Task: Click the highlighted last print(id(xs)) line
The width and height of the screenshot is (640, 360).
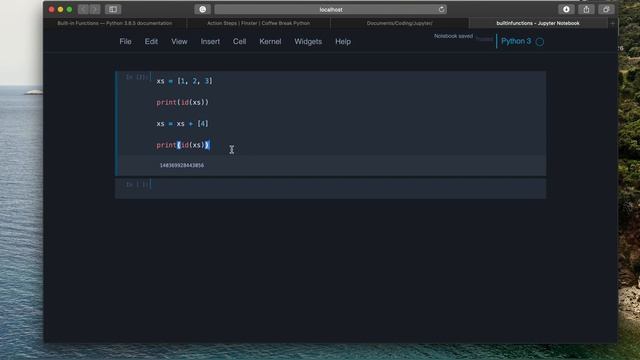Action: click(x=183, y=145)
